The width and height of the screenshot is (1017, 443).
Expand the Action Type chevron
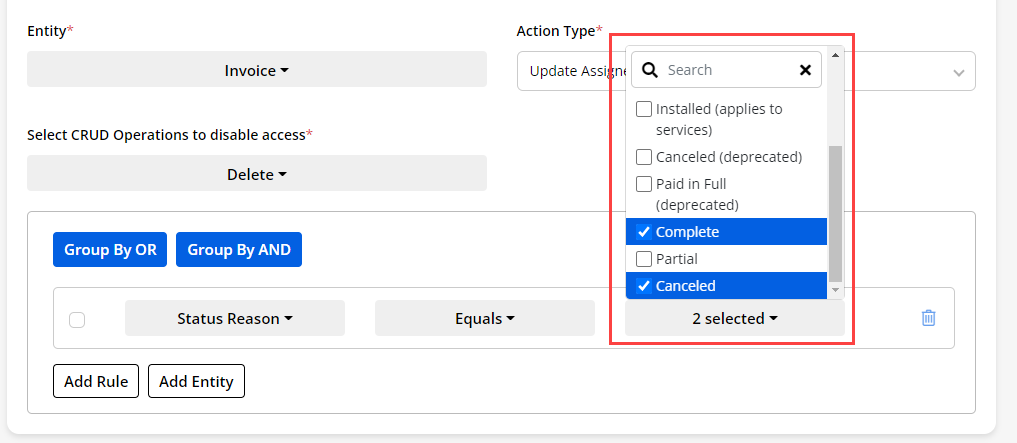tap(959, 72)
